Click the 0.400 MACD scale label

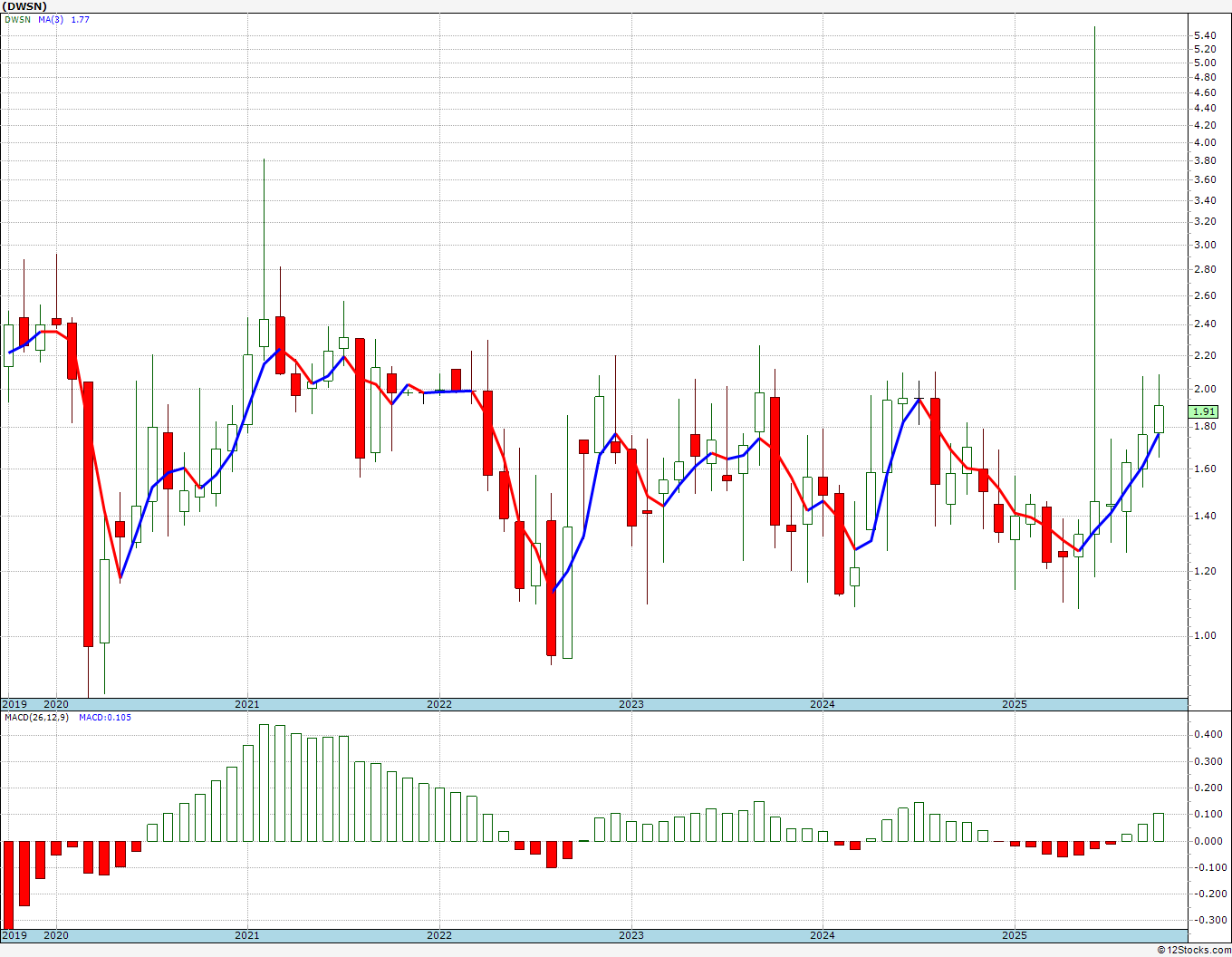click(1208, 735)
